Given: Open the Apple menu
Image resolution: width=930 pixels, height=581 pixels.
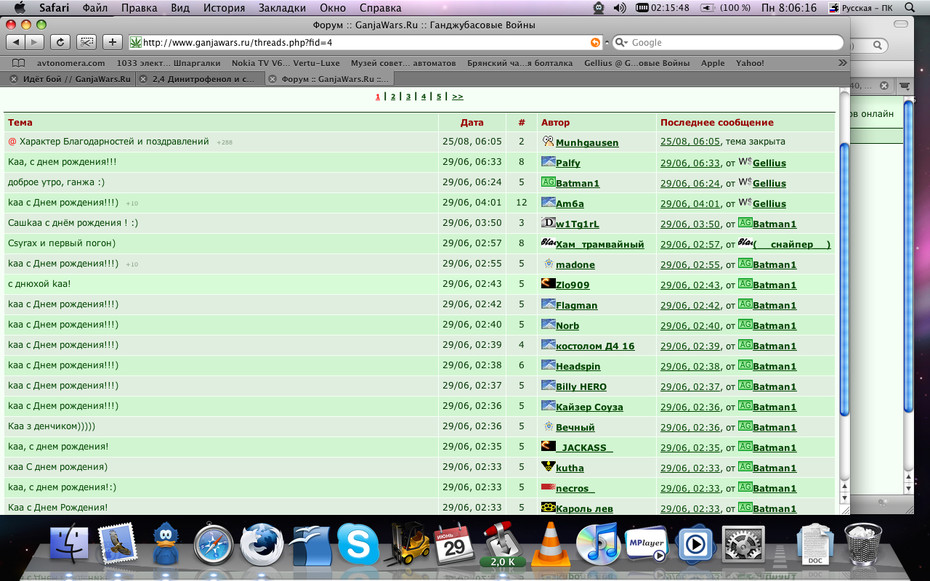Looking at the screenshot, I should [20, 8].
